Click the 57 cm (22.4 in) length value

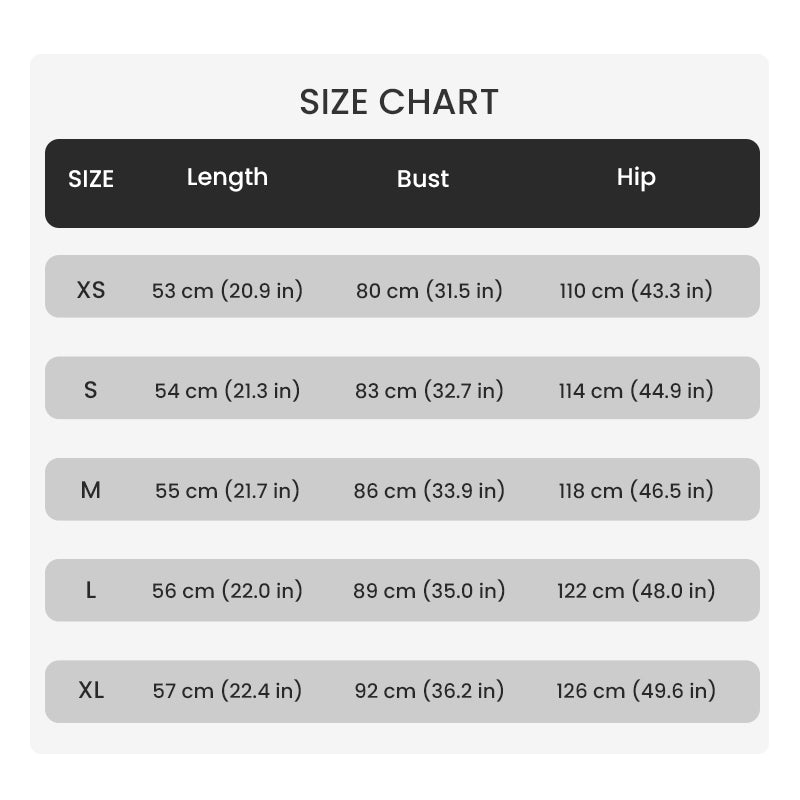tap(227, 691)
